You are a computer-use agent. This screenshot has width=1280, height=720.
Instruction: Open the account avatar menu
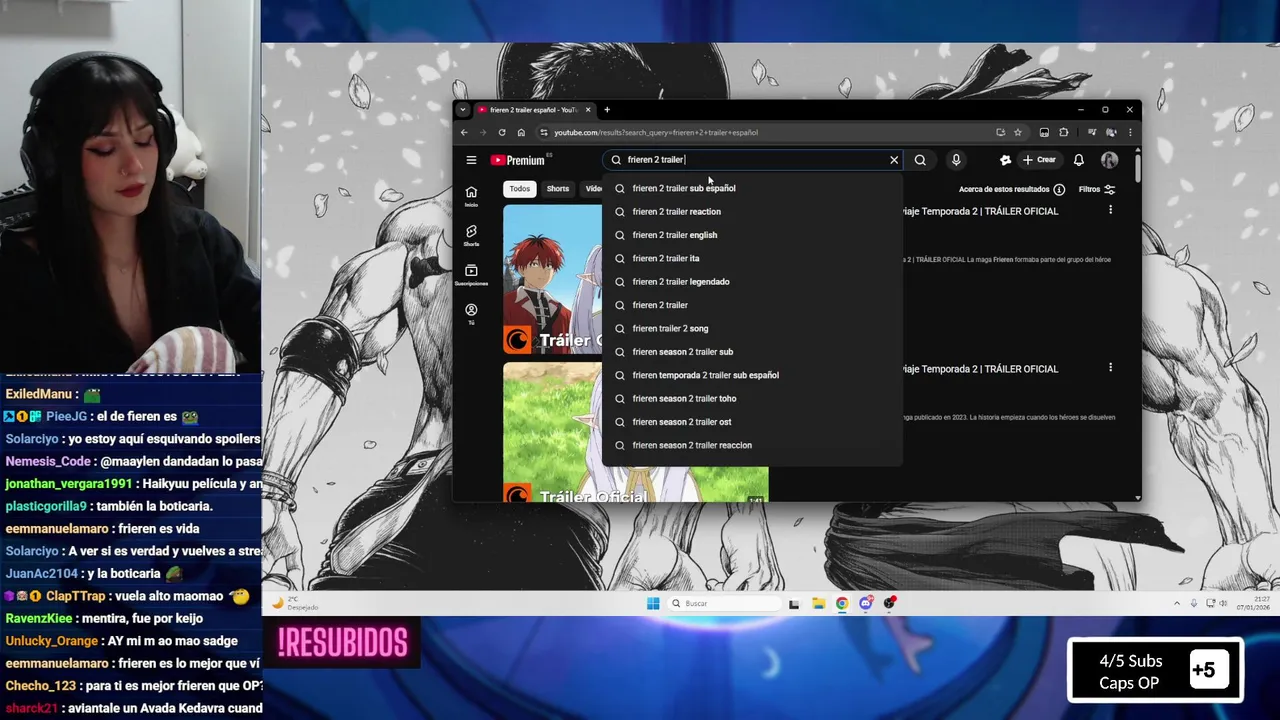(x=1109, y=160)
